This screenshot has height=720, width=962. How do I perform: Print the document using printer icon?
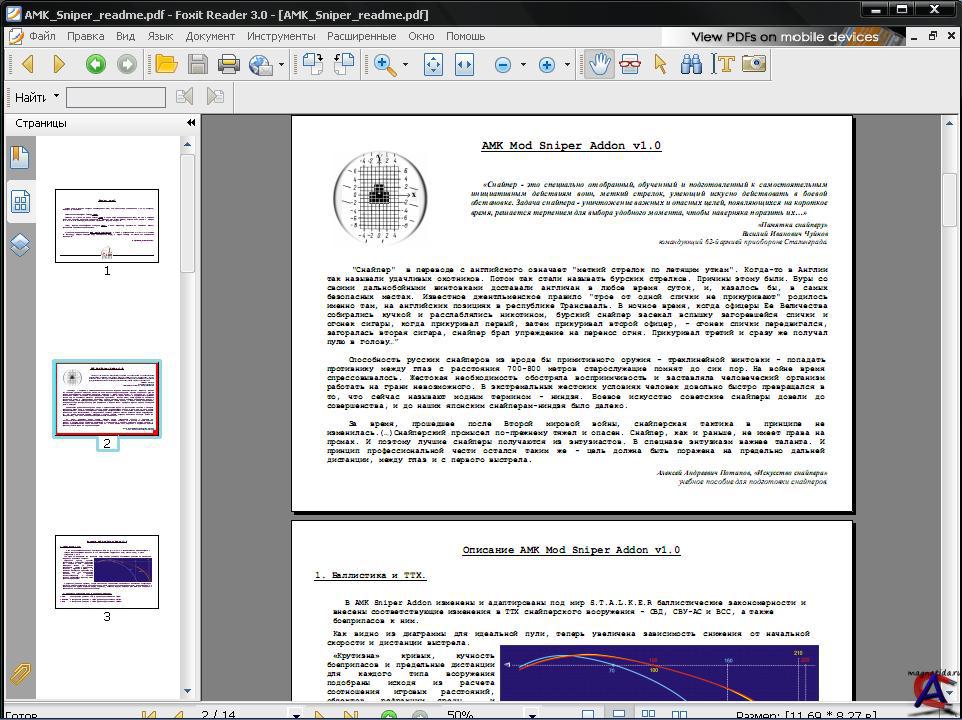coord(229,65)
